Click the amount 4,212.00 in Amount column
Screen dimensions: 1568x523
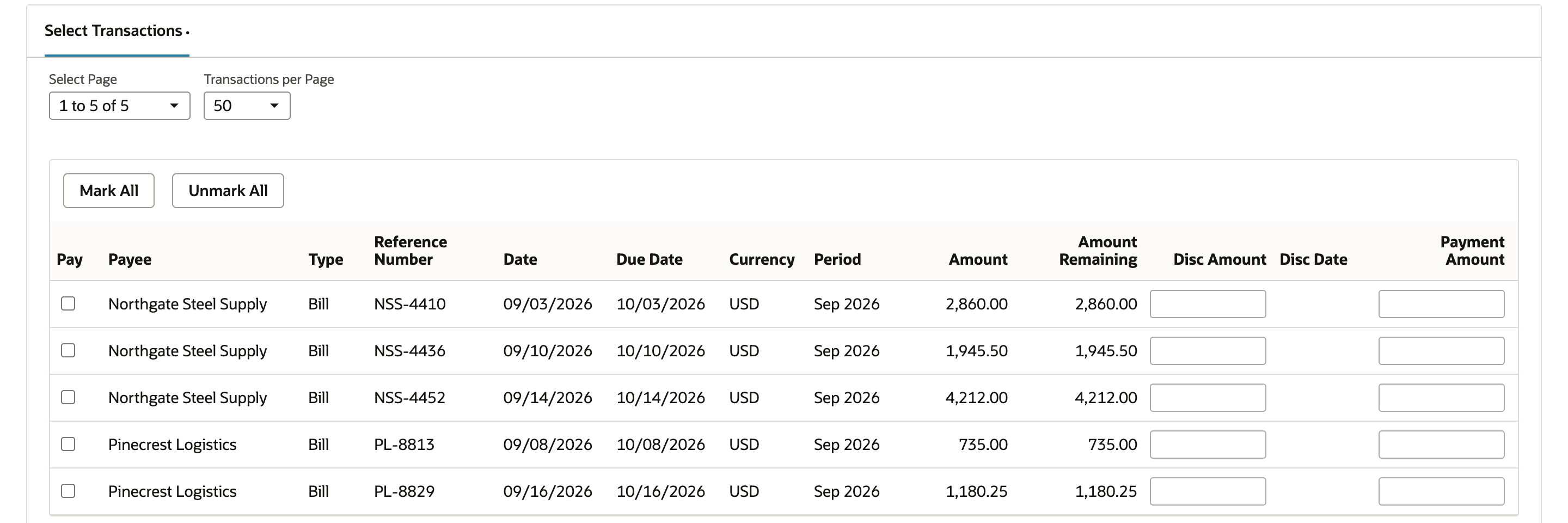point(976,398)
